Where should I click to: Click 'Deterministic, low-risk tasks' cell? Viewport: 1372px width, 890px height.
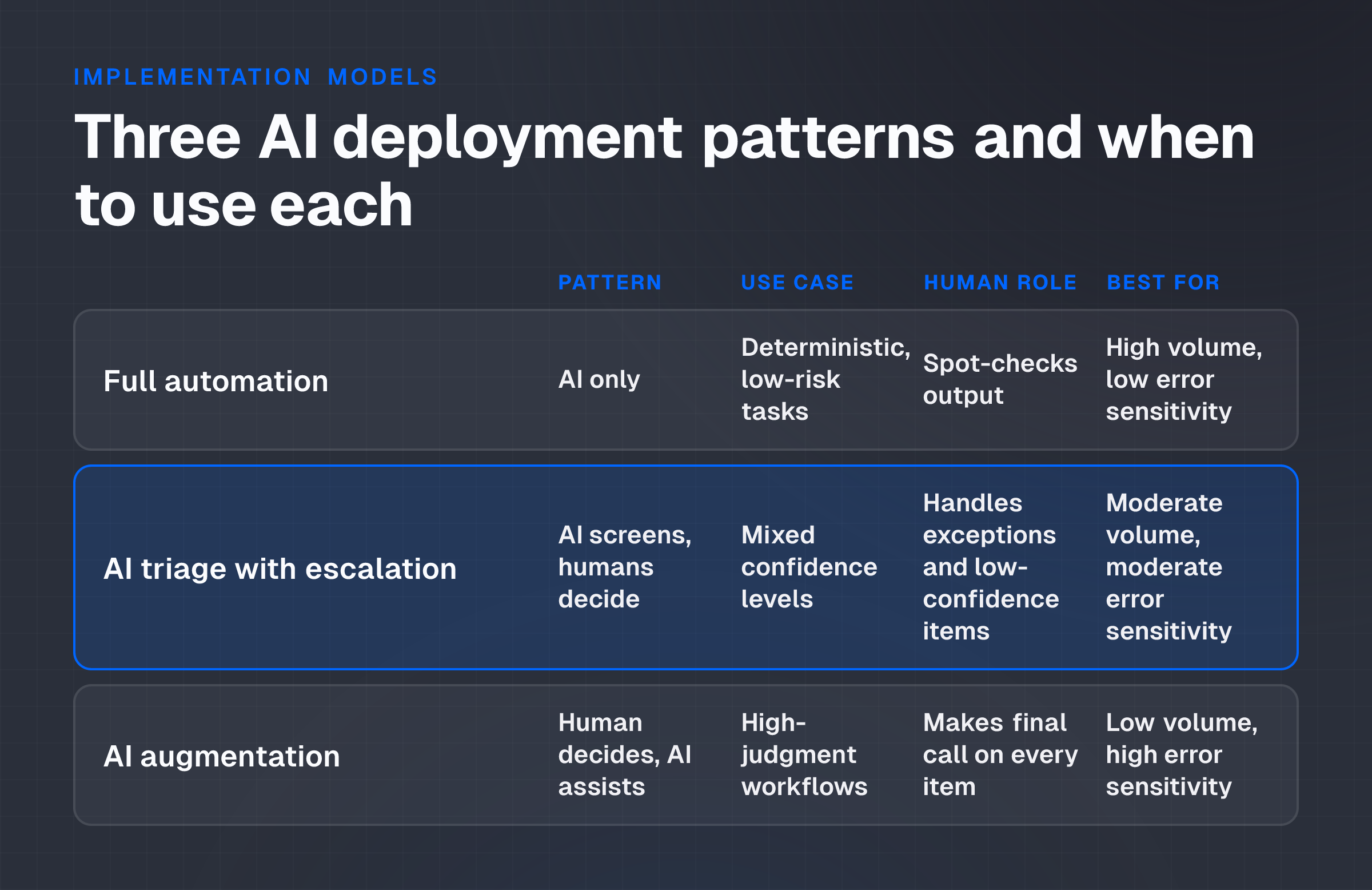(x=825, y=380)
